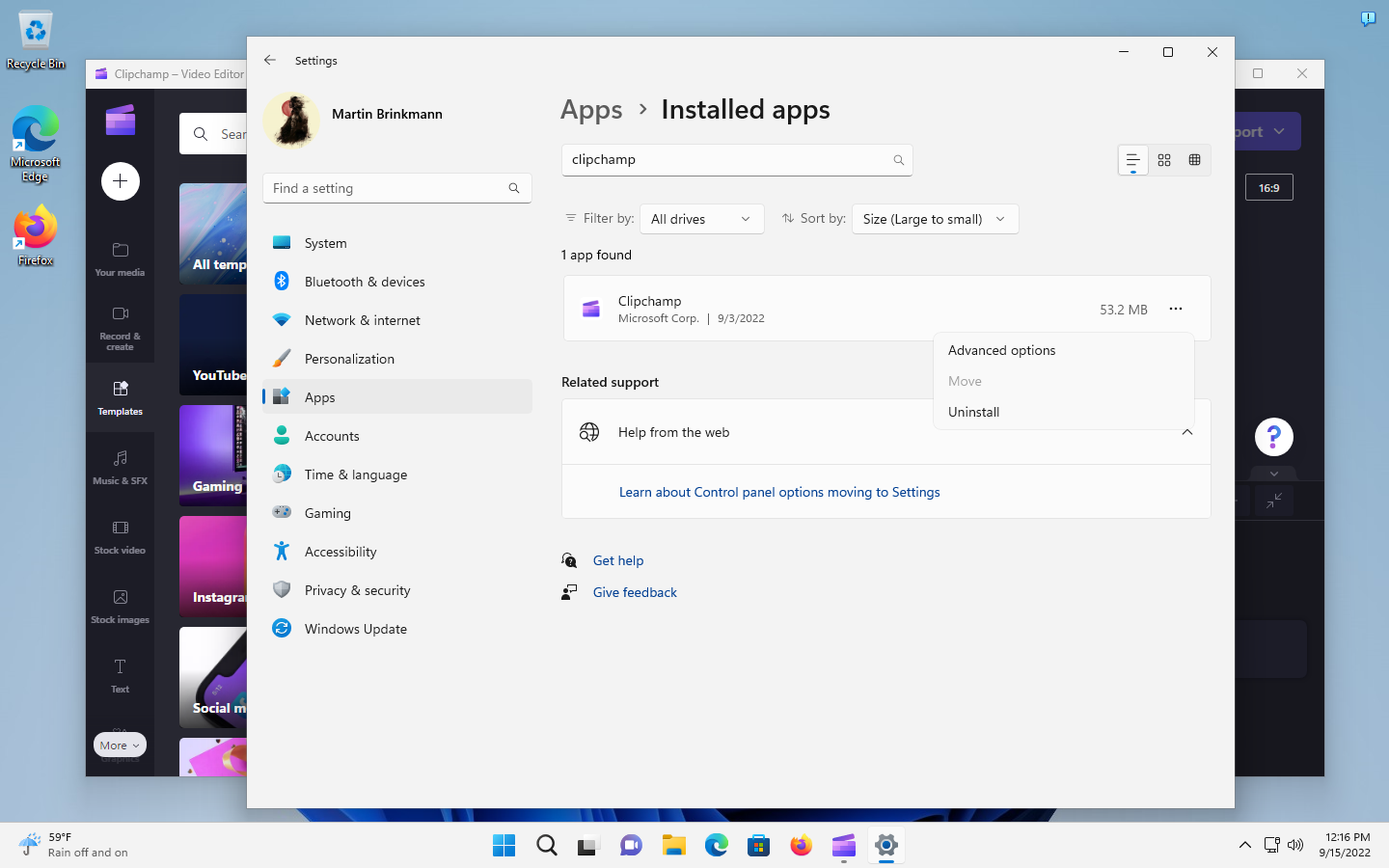Open Windows Start menu
Screen dimensions: 1389x868
[x=504, y=846]
